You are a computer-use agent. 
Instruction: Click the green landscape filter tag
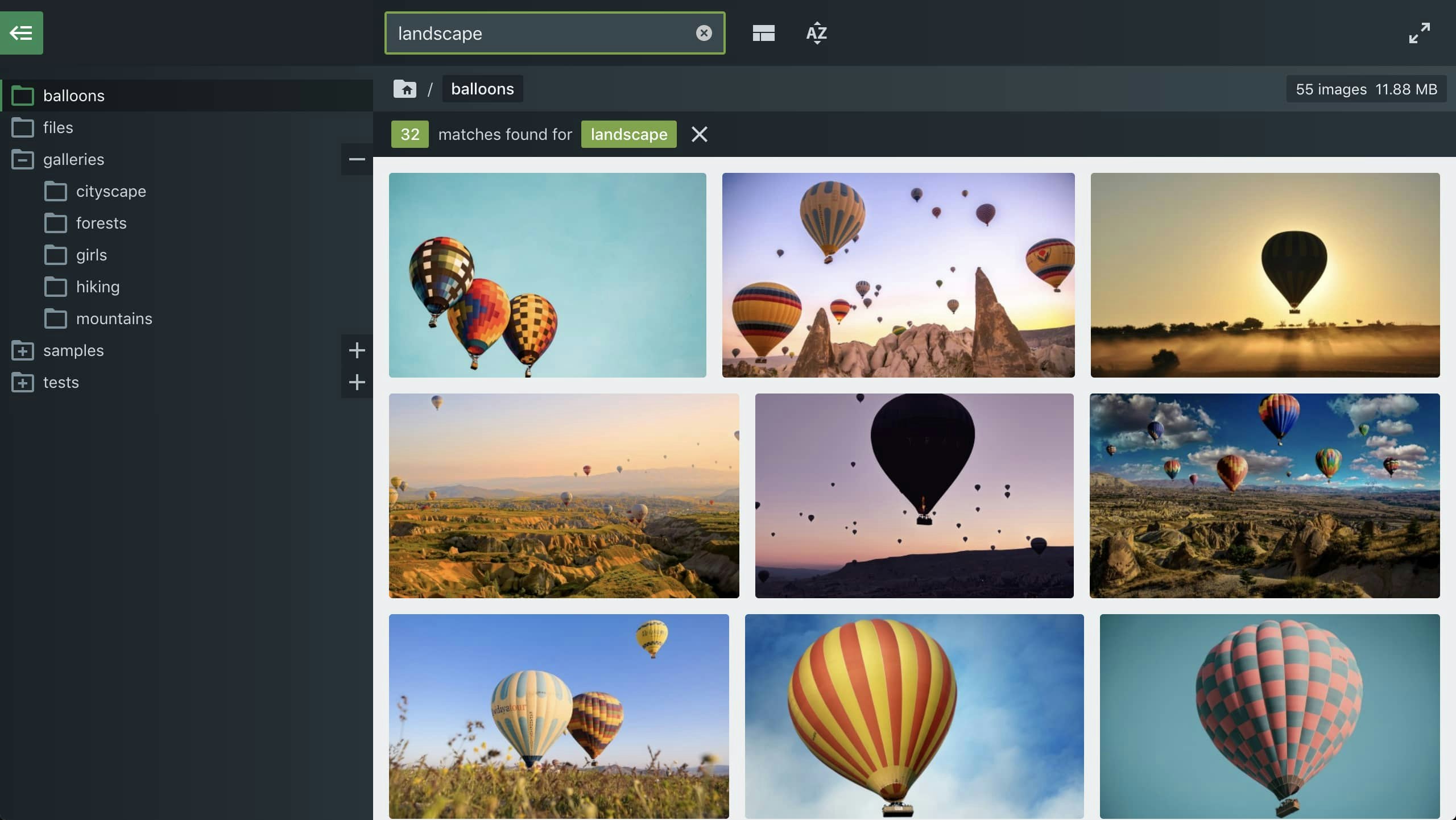628,134
